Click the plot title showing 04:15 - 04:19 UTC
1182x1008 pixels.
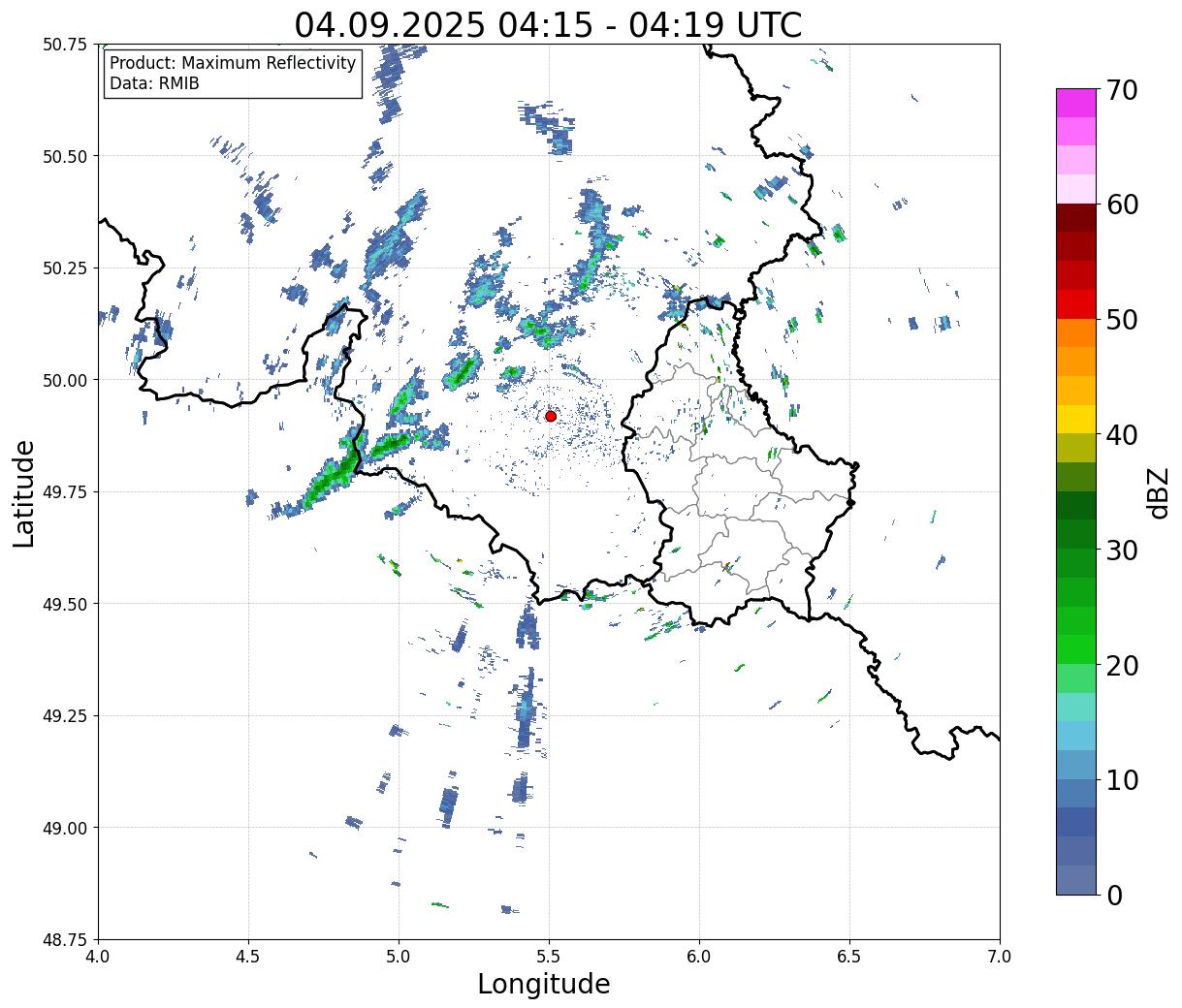(548, 24)
